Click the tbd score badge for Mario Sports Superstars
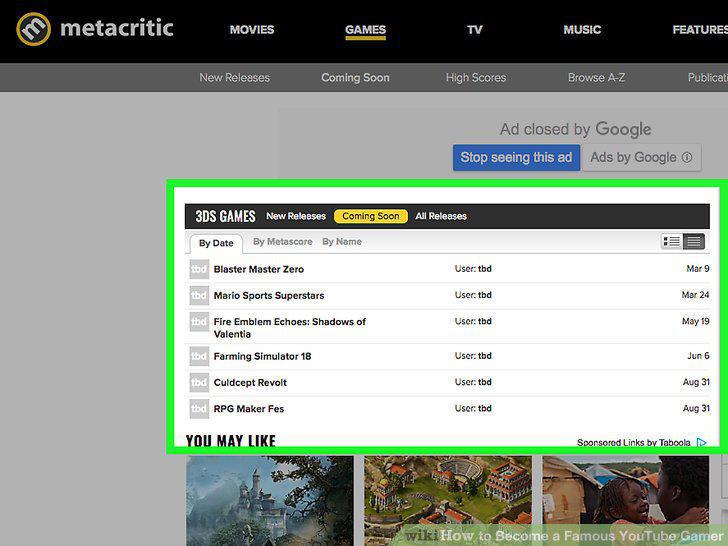Screen dimensions: 728x546 [199, 295]
